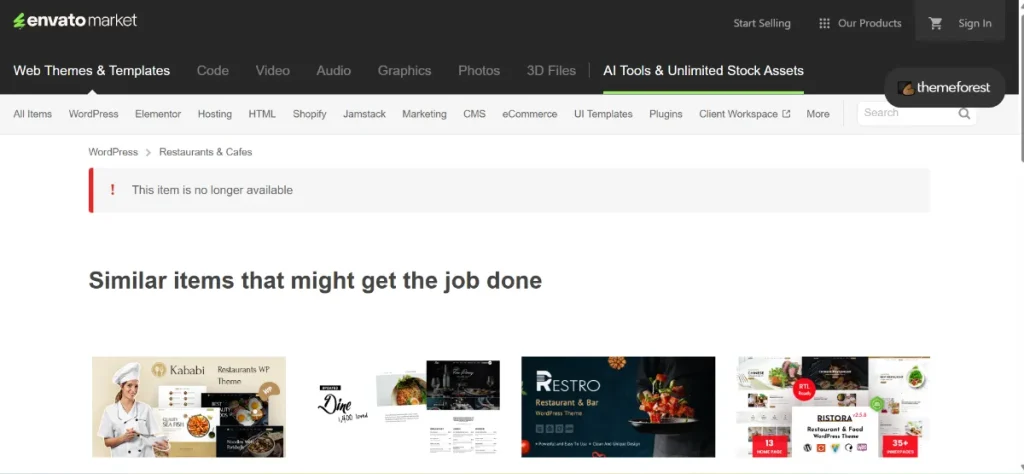Open the Restro Restaurant & Bar thumbnail
The image size is (1024, 474).
pos(618,407)
